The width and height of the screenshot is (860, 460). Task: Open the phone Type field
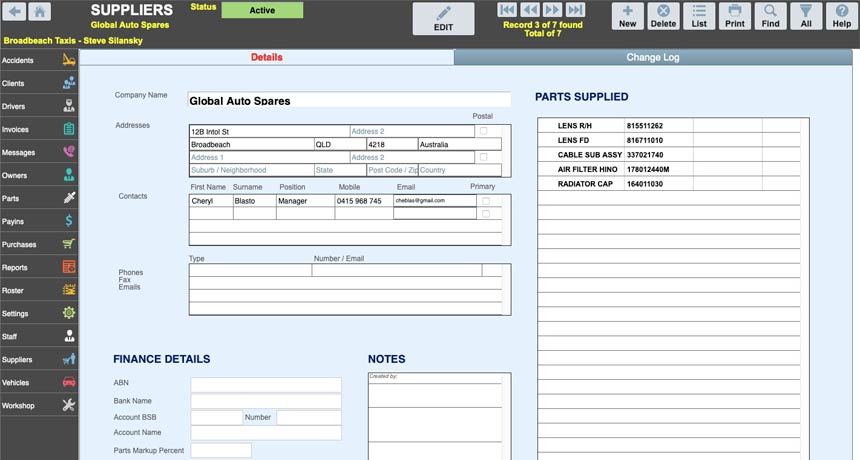[250, 270]
